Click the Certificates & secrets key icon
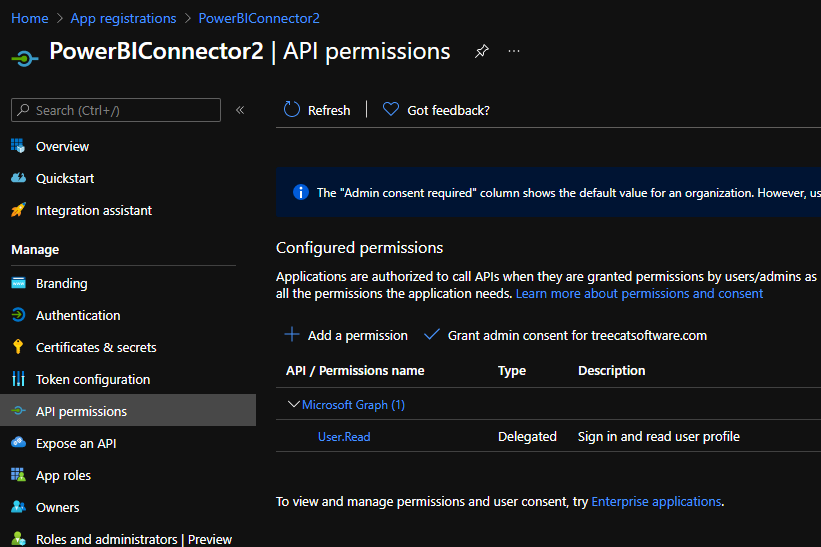 [x=18, y=347]
